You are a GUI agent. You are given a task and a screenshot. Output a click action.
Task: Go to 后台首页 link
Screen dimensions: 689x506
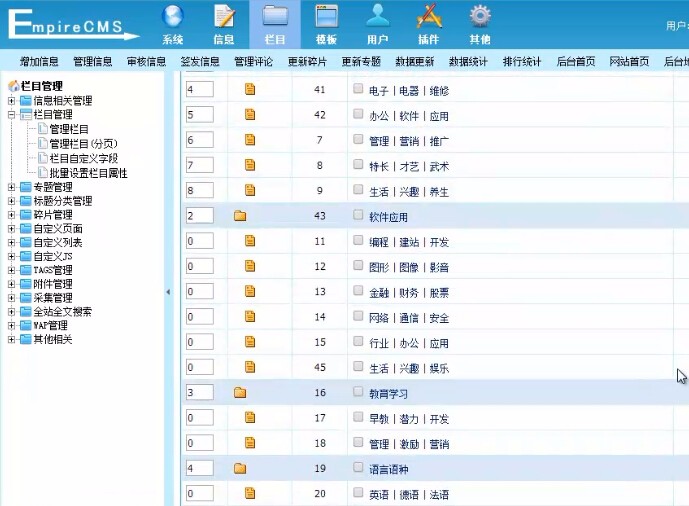coord(576,61)
